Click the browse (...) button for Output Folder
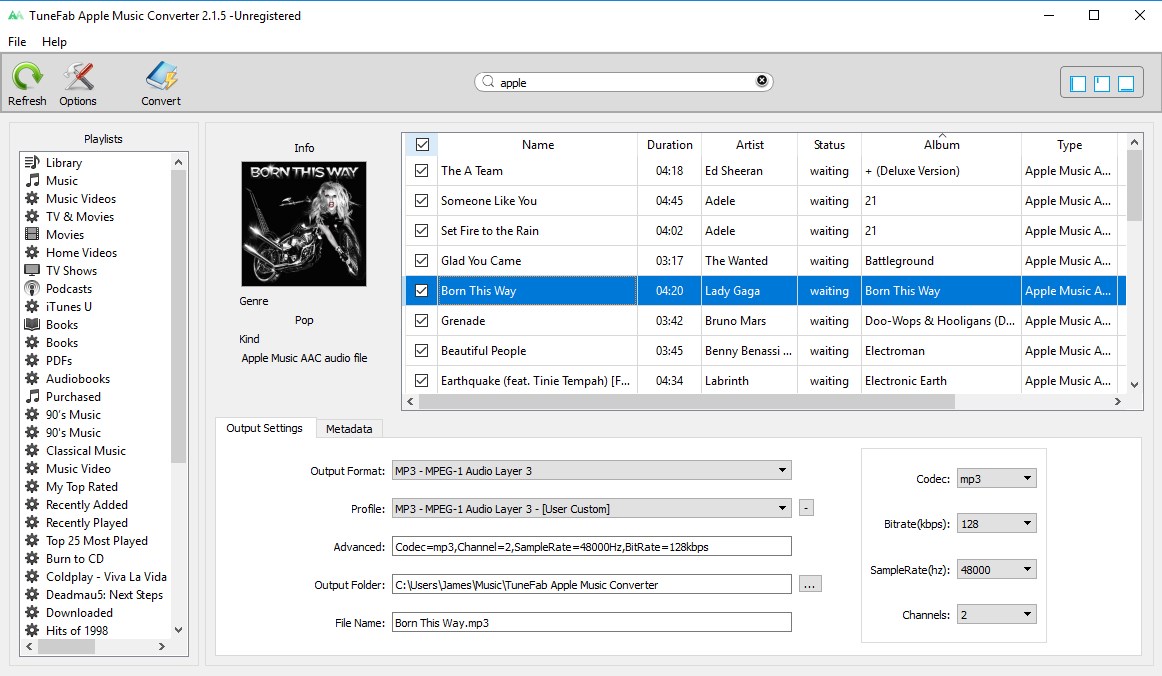 coord(810,584)
